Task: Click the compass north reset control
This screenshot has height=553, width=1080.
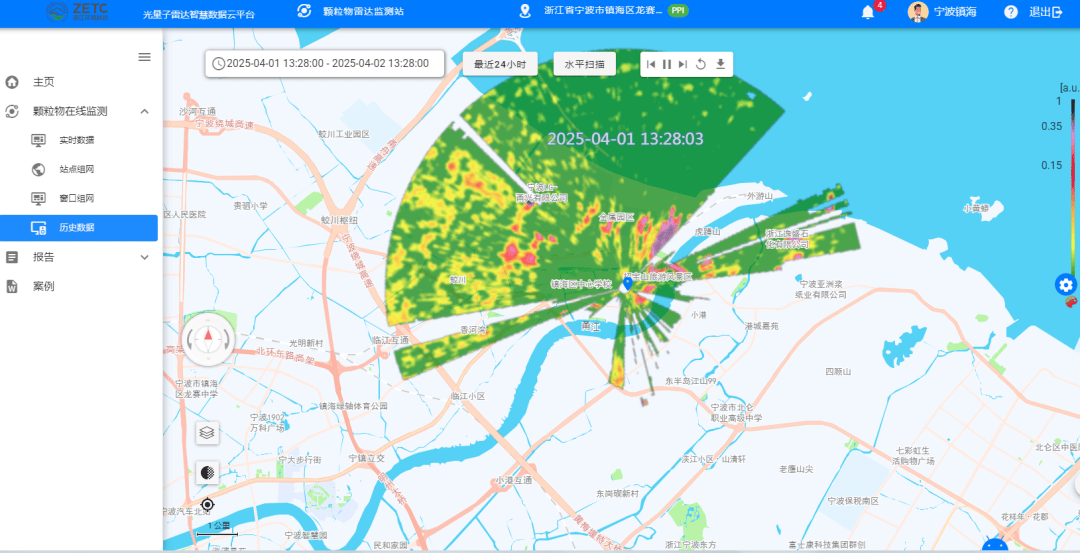Action: coord(208,337)
